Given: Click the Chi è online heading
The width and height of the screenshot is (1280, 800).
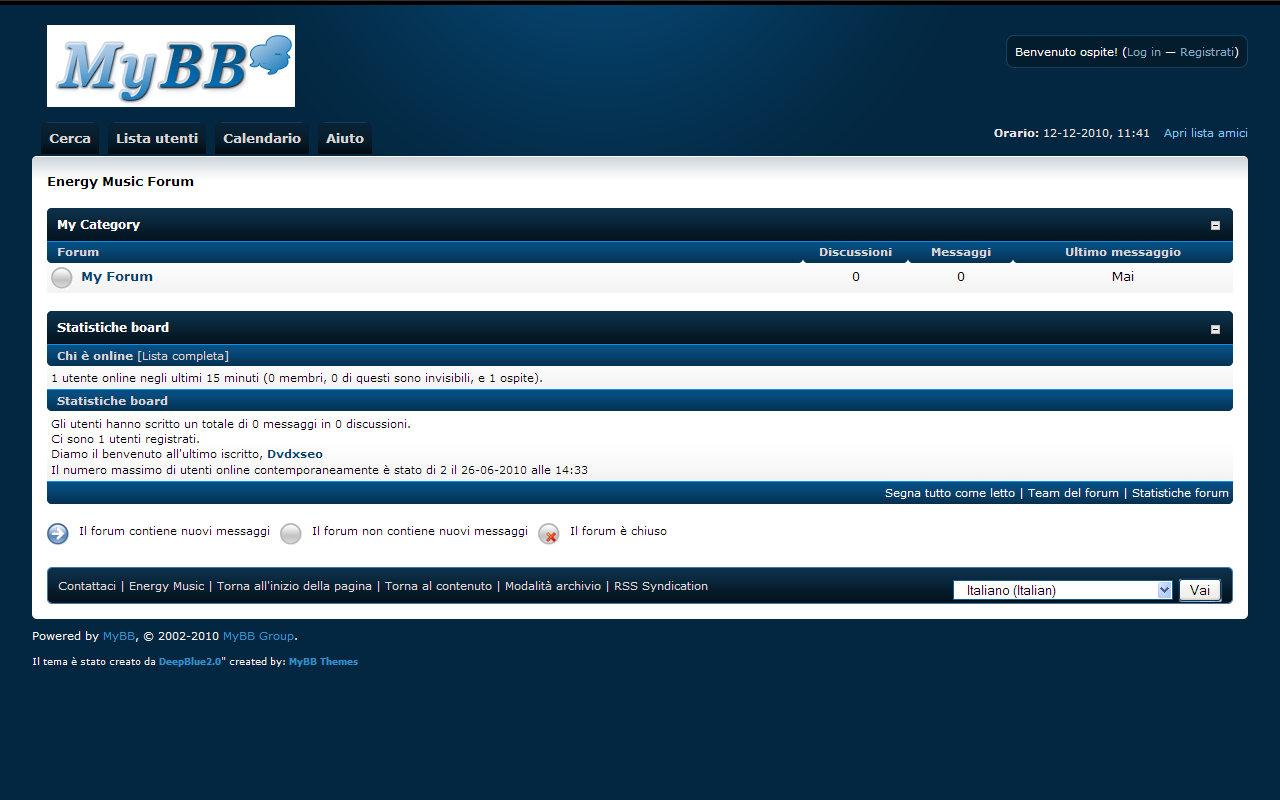Looking at the screenshot, I should coord(95,356).
